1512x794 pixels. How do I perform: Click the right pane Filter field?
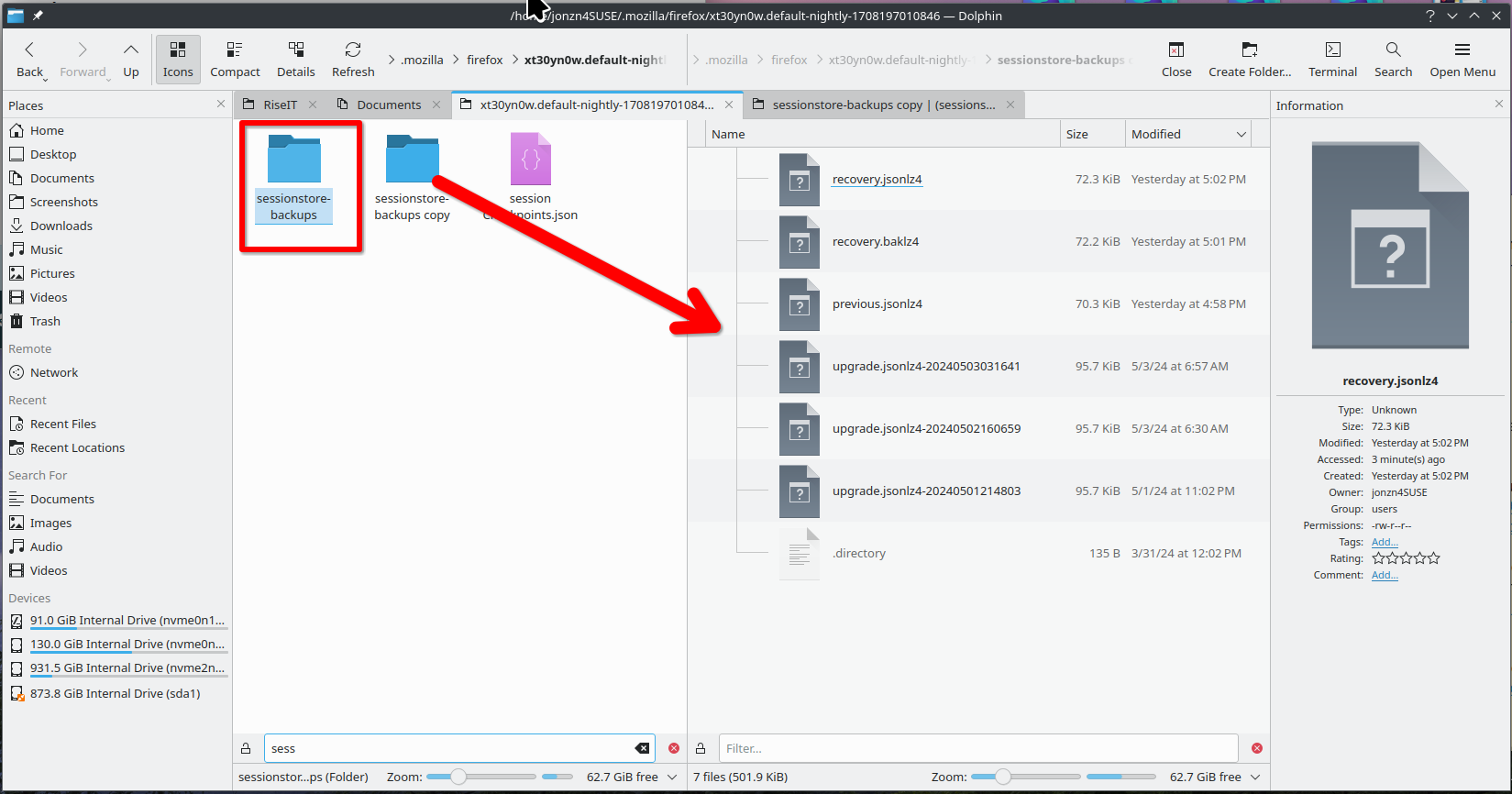pos(978,748)
